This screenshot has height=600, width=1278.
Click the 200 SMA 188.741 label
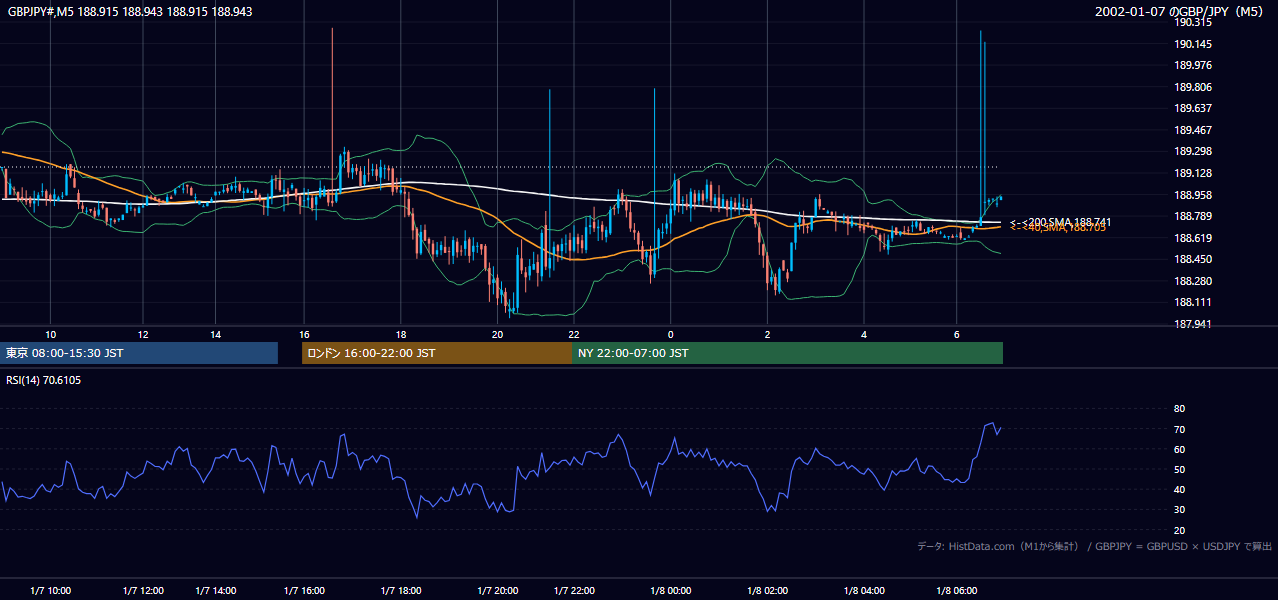pos(1061,222)
